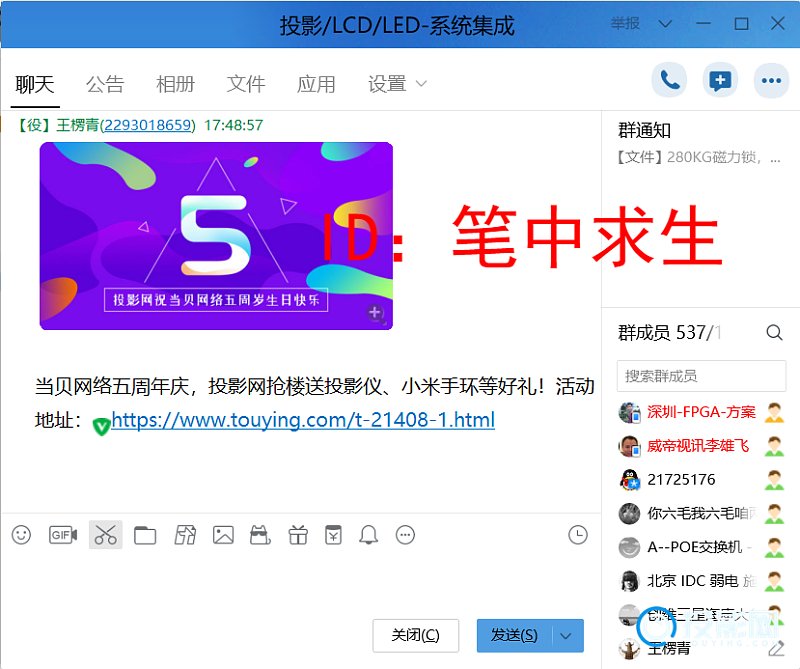Click the GIF recording icon
The image size is (800, 669).
tap(63, 535)
